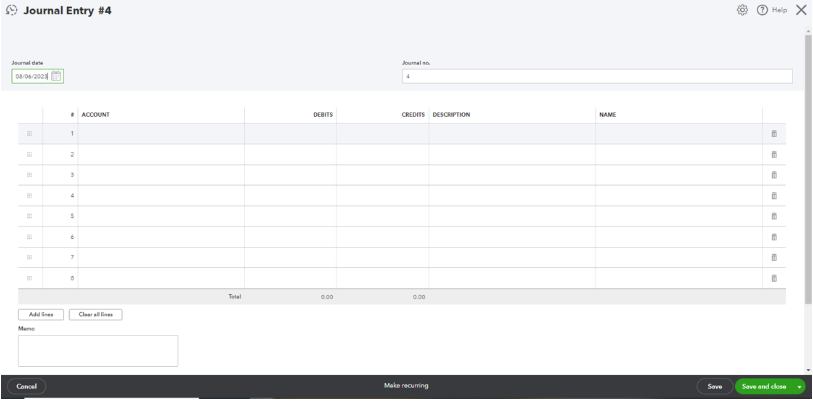The image size is (813, 402).
Task: Delete line 5 with trash icon
Action: click(x=774, y=216)
